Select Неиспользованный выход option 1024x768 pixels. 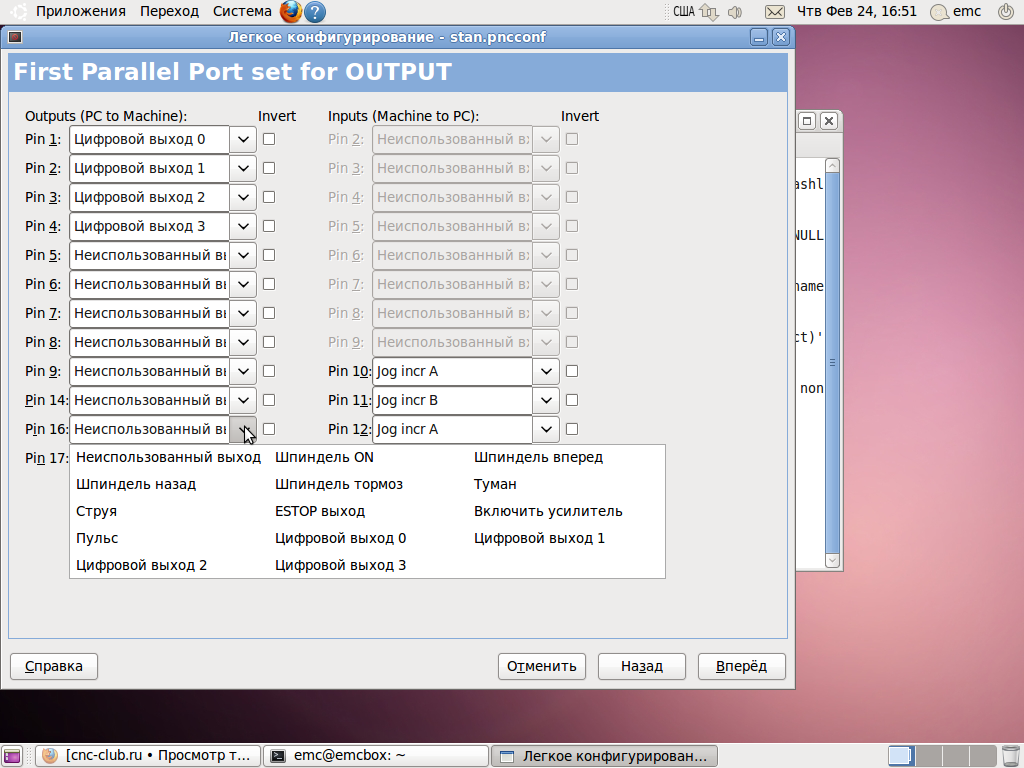(168, 457)
